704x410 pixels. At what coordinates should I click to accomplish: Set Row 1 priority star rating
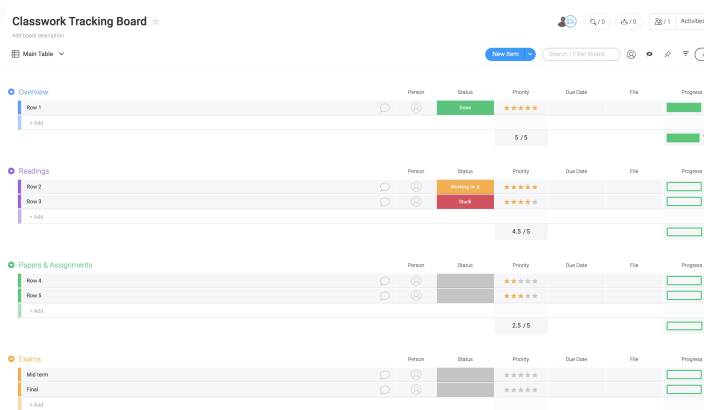pyautogui.click(x=521, y=108)
